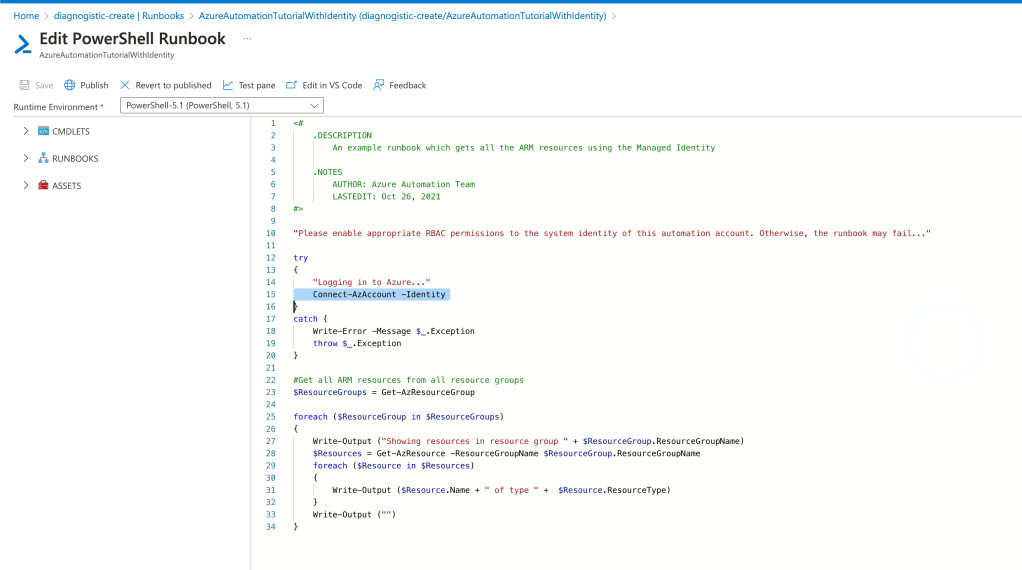The height and width of the screenshot is (570, 1022).
Task: Select Revert to published label
Action: coord(173,85)
